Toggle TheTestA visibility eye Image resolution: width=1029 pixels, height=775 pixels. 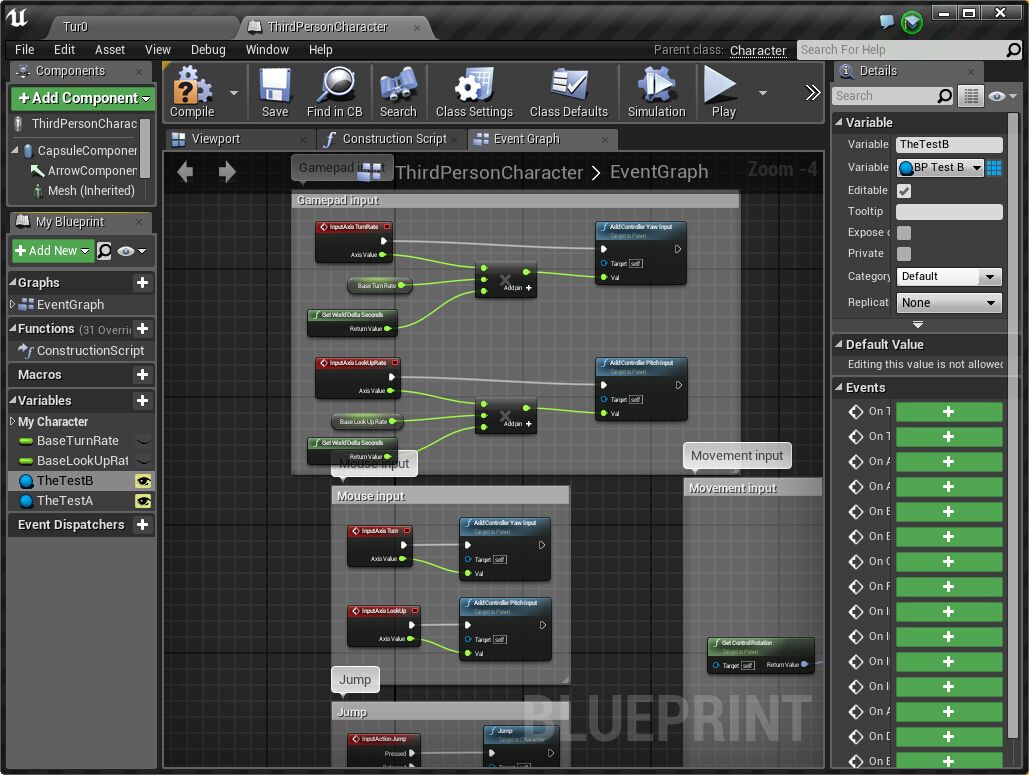coord(143,501)
